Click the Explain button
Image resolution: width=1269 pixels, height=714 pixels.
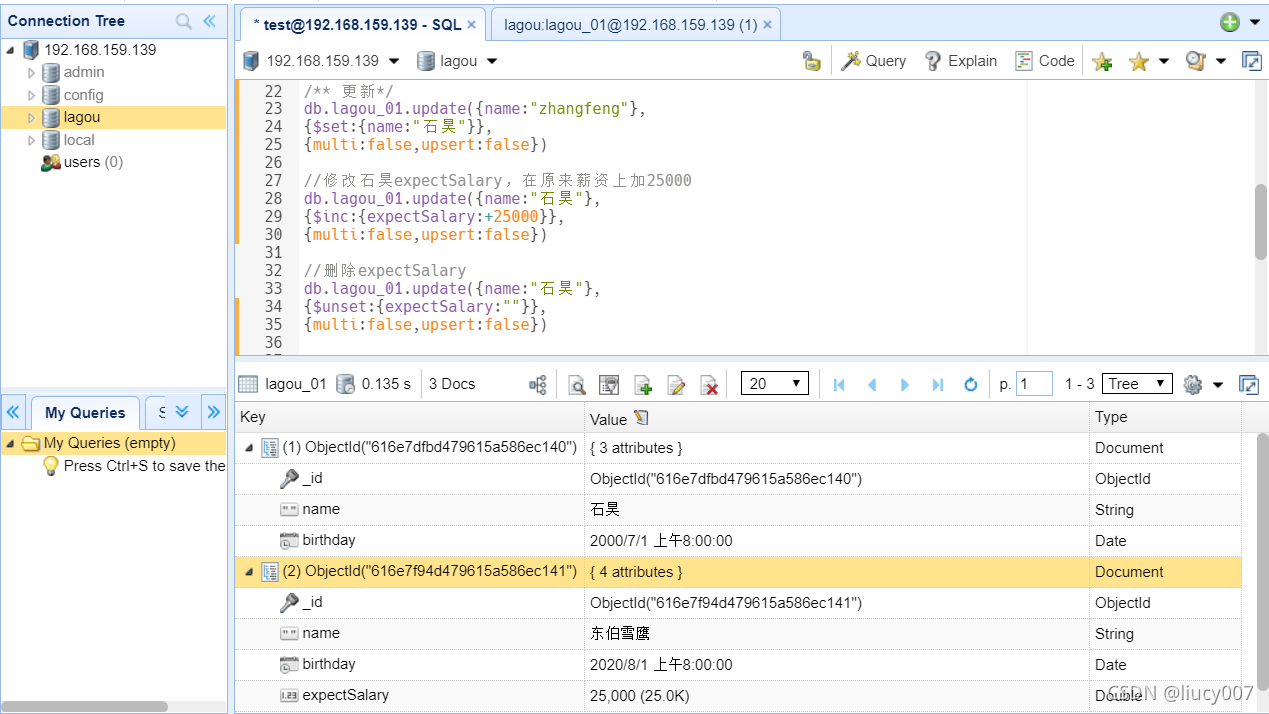960,61
